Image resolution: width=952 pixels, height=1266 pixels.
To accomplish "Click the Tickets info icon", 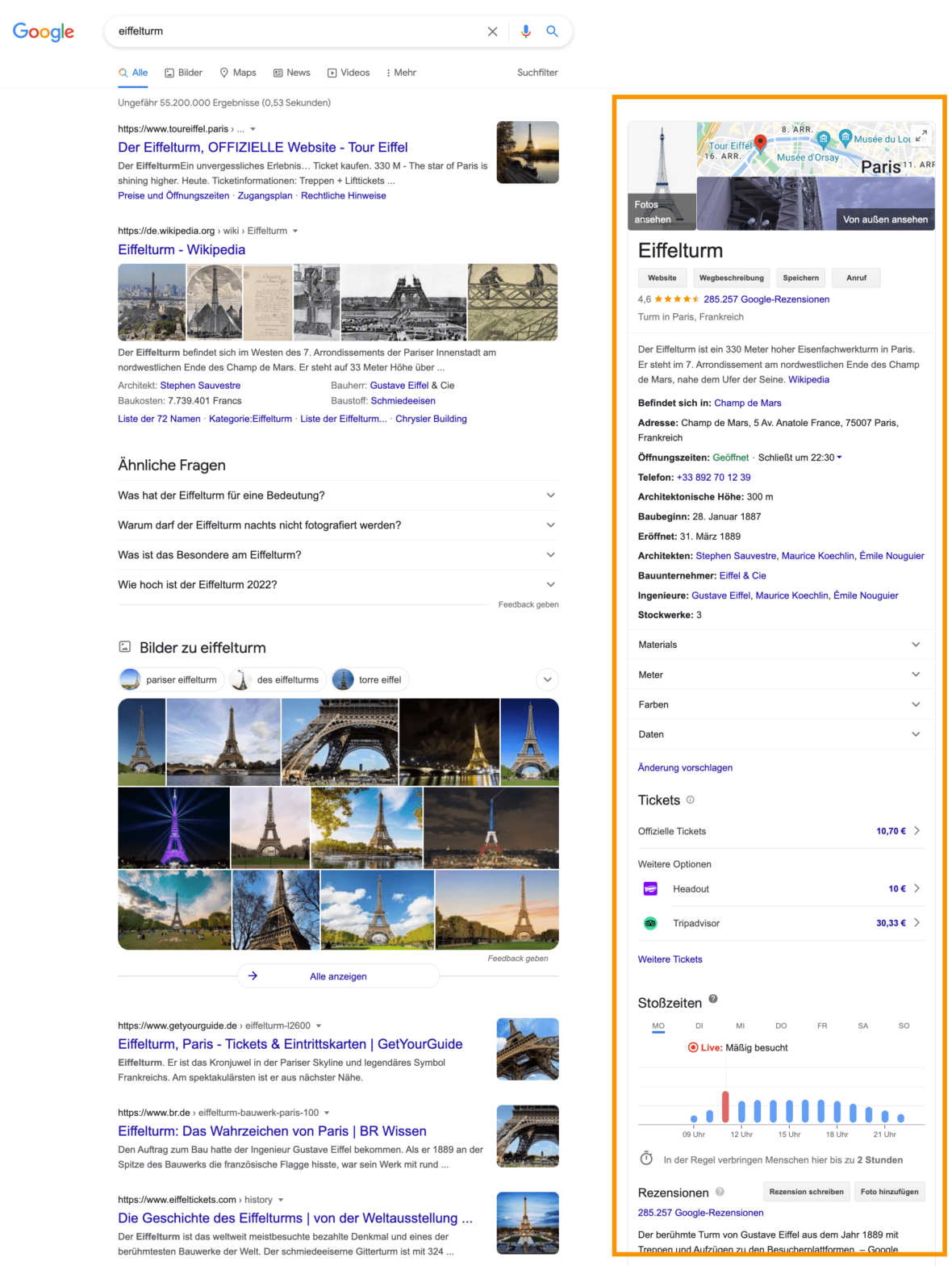I will pos(691,800).
